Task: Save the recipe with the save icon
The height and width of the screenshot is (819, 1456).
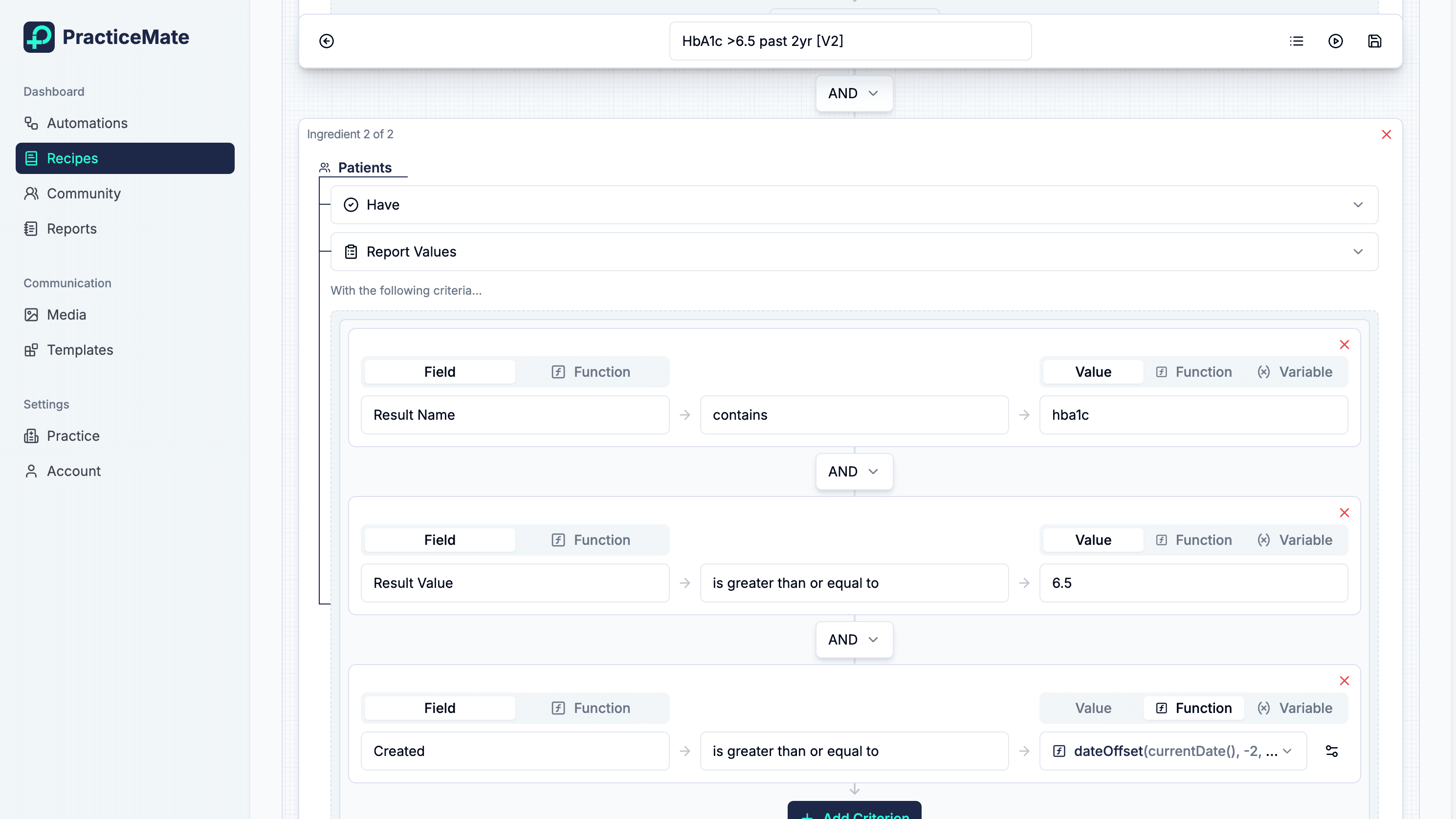Action: (1375, 41)
